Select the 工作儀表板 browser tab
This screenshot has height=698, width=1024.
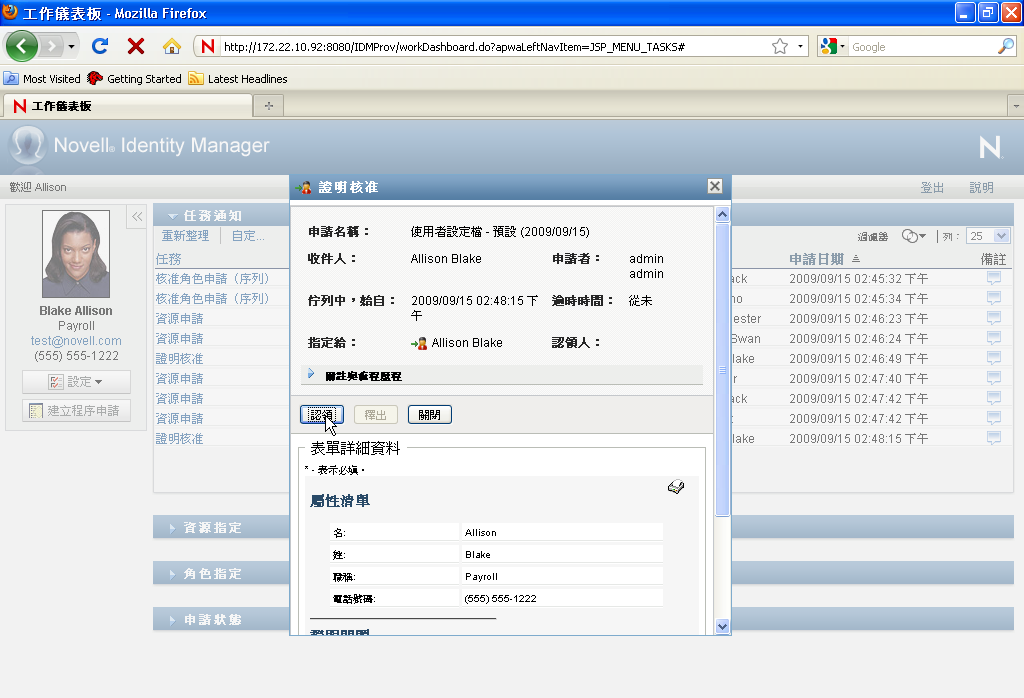tap(127, 106)
